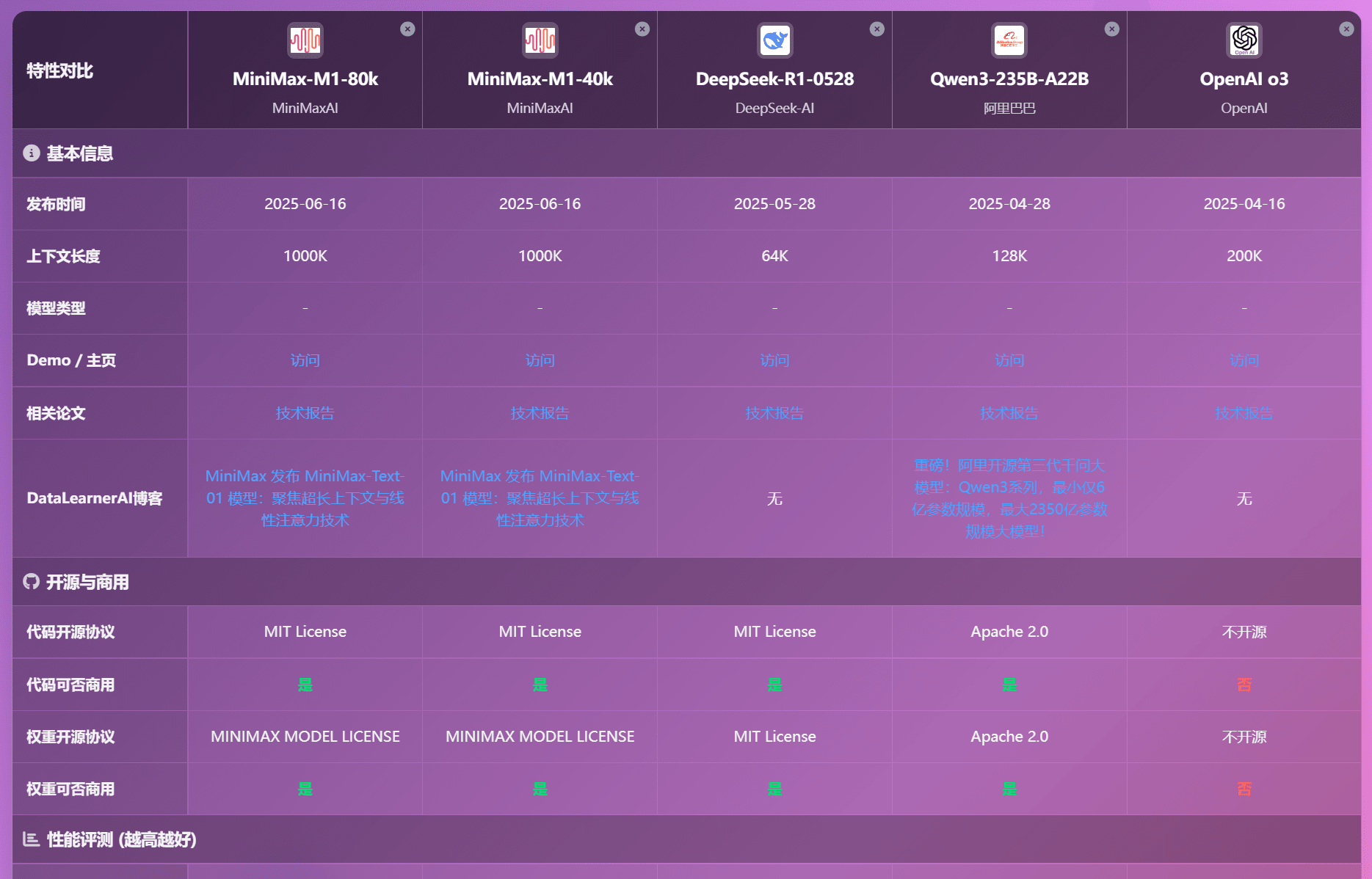Viewport: 1372px width, 879px height.
Task: Click the info icon beside 基本信息
Action: tap(32, 153)
